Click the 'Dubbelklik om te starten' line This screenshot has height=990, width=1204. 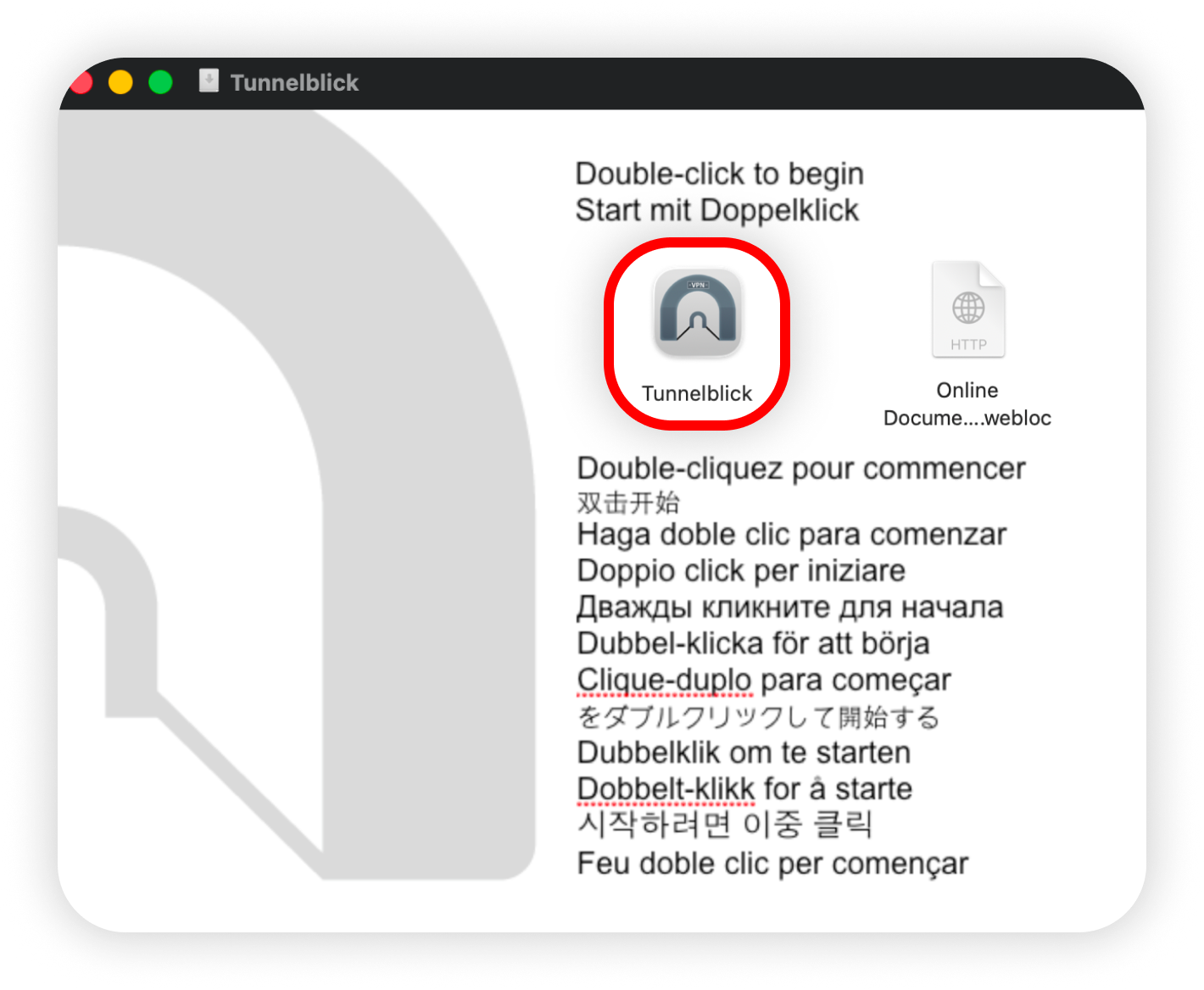[x=744, y=753]
